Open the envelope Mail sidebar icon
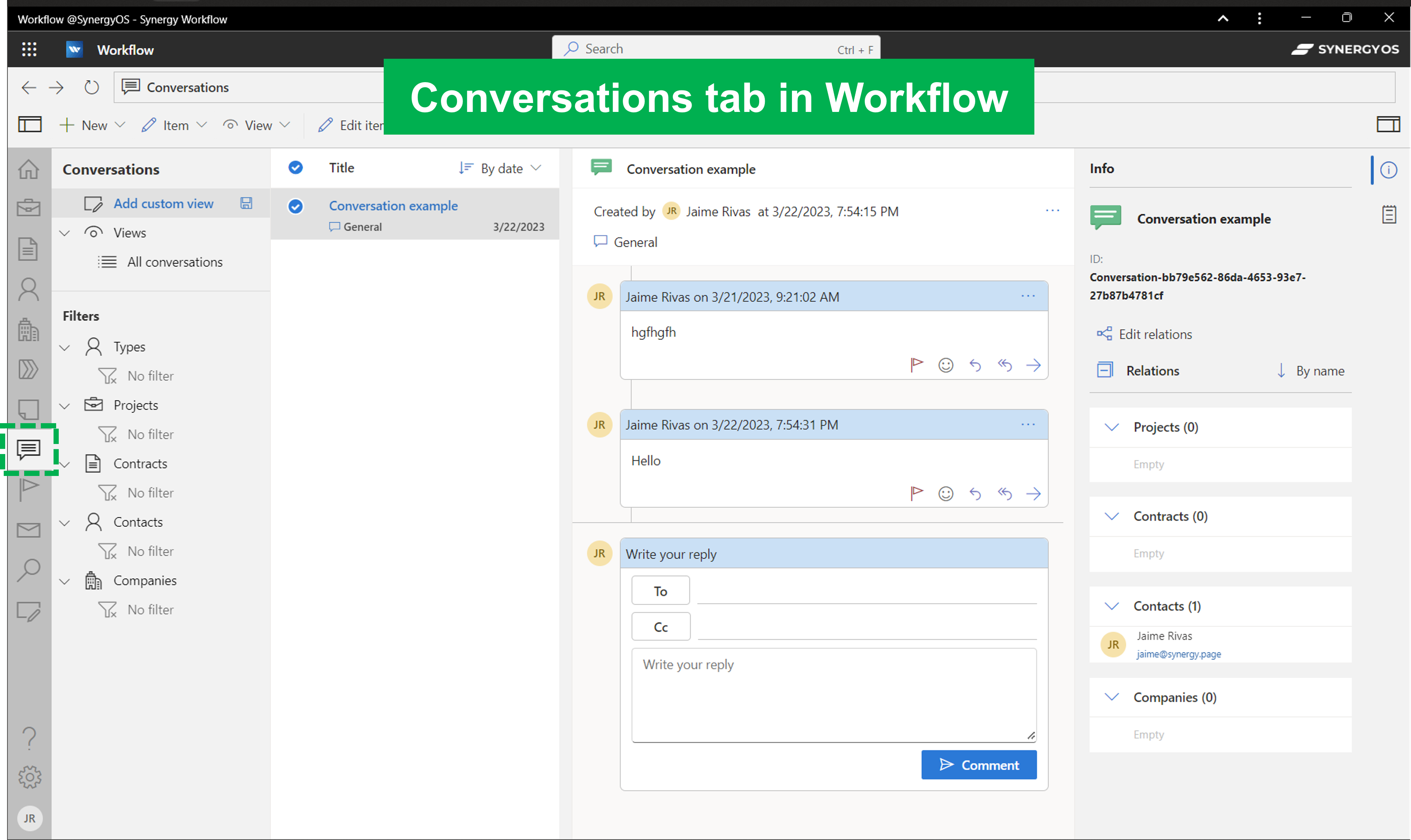Screen dimensions: 1411x840 pyautogui.click(x=28, y=530)
